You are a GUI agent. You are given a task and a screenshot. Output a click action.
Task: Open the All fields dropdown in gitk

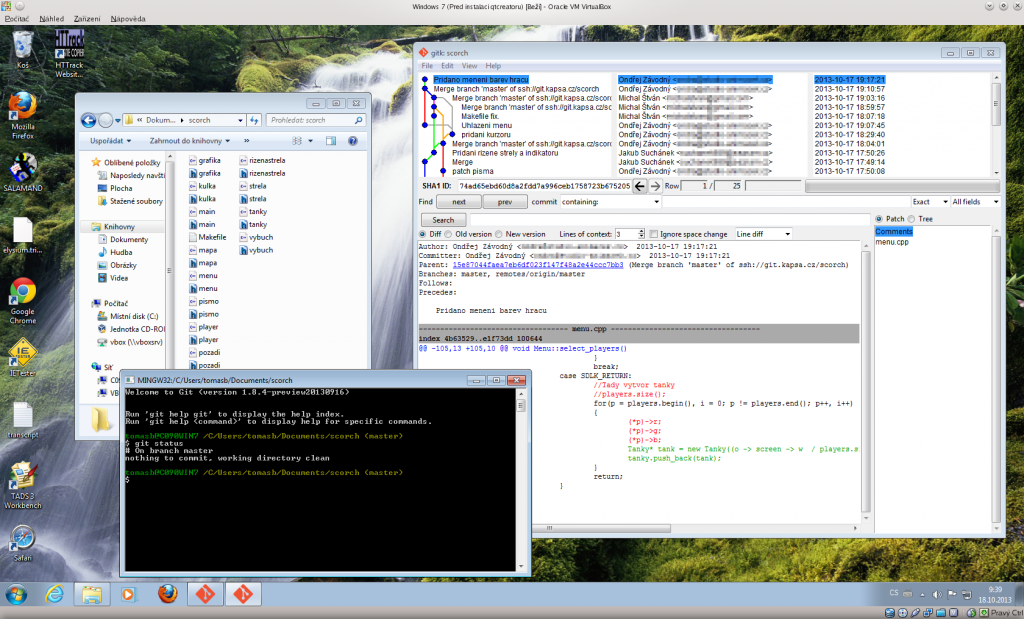(976, 202)
